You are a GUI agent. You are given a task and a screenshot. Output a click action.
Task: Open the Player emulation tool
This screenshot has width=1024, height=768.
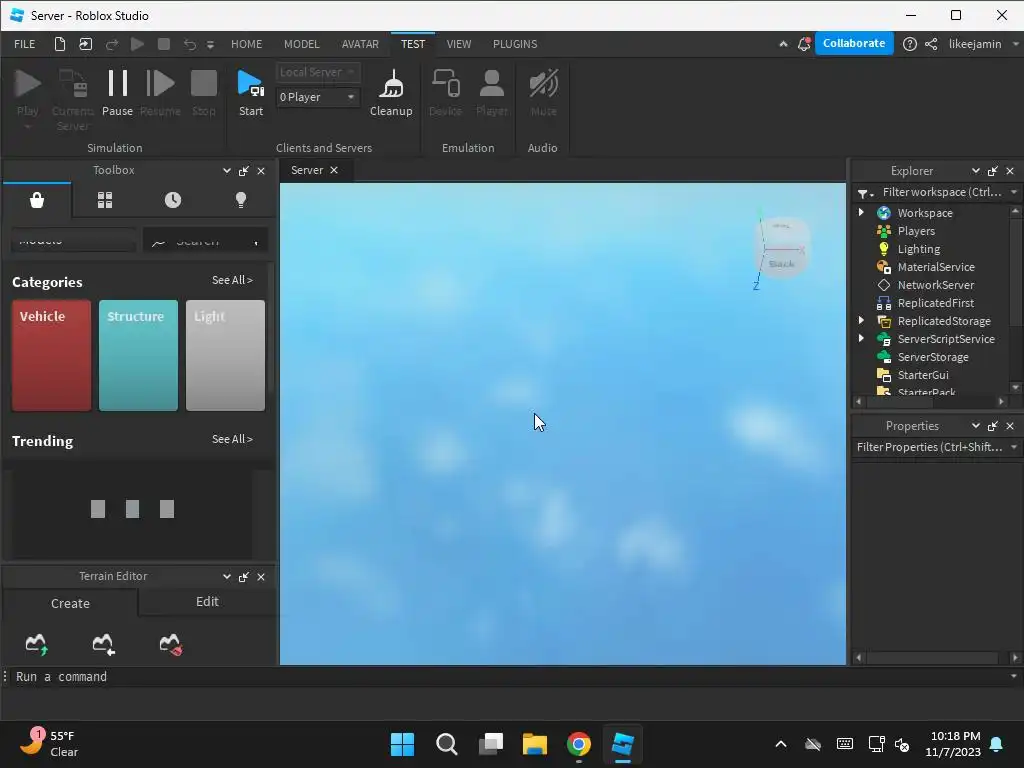point(492,93)
